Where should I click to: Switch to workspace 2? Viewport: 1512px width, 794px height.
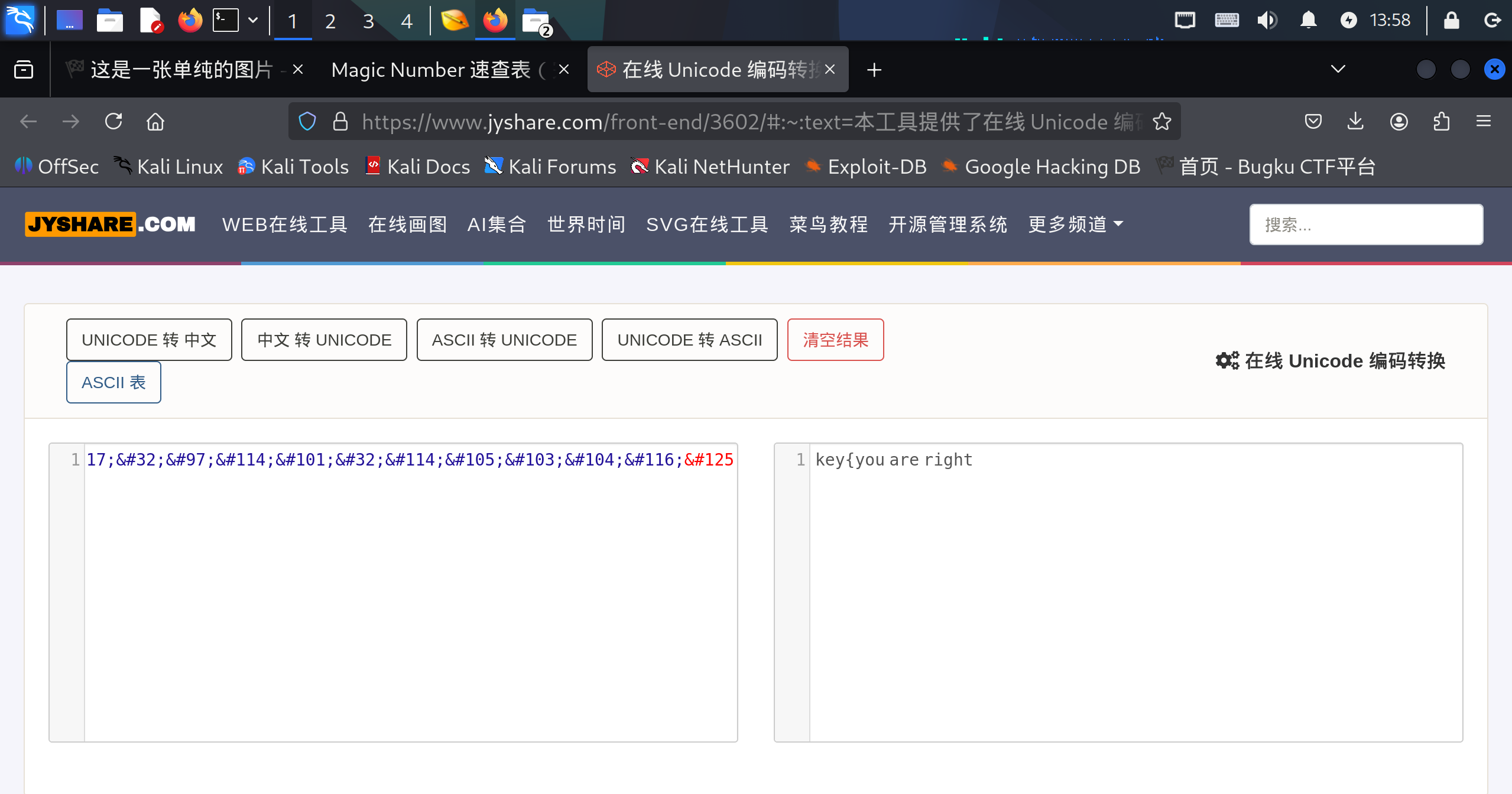coord(330,21)
